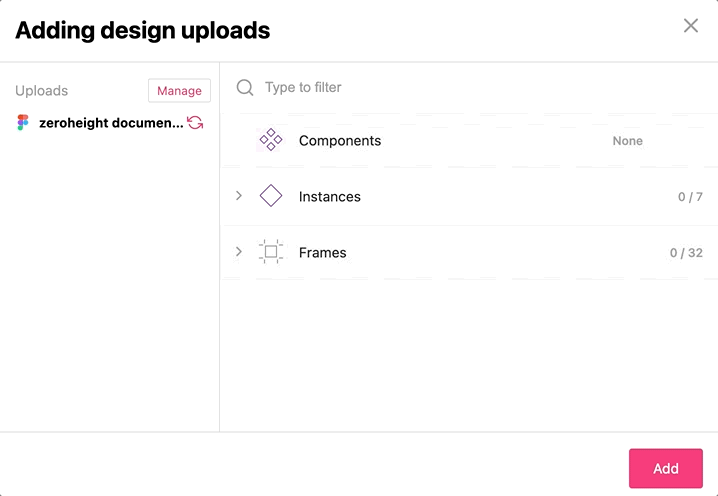Expand the Frames group chevron
This screenshot has width=718, height=496.
tap(239, 252)
